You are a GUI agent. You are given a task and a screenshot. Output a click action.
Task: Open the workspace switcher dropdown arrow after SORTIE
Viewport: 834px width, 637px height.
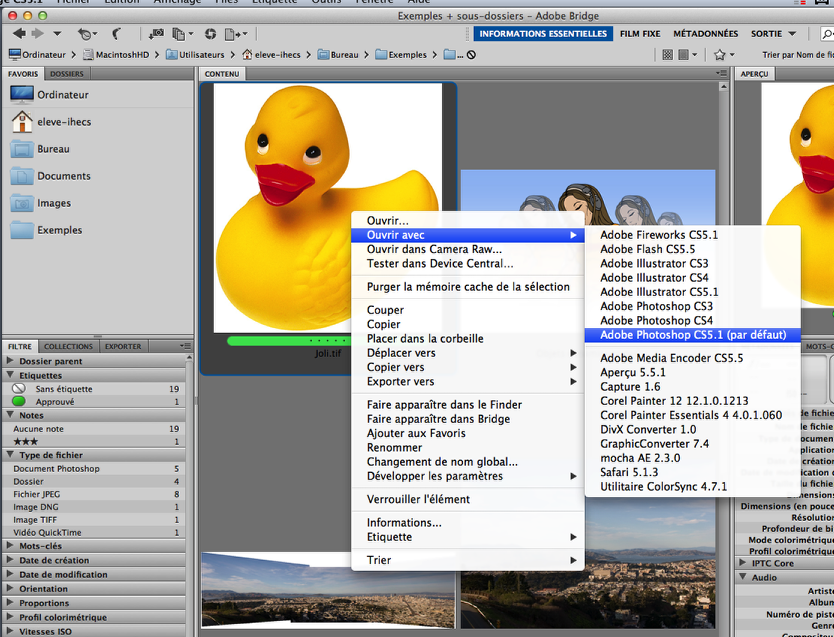792,33
